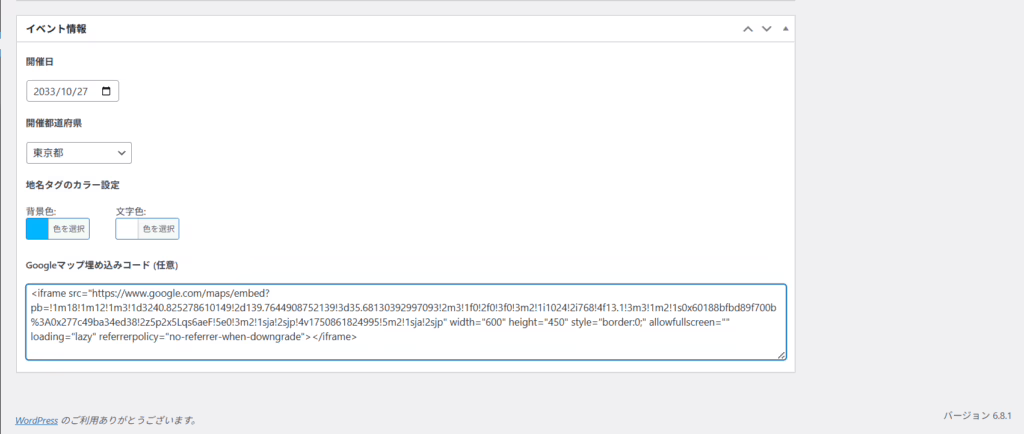
Task: Open the WordPress link in the footer
Action: 37,420
